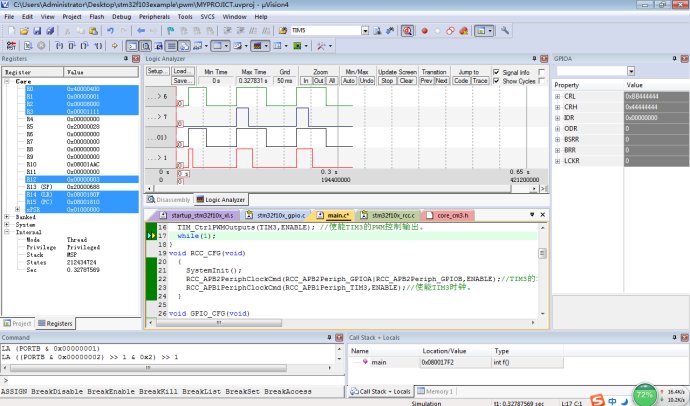This screenshot has width=690, height=406.
Task: Click the Open file folder icon
Action: (x=22, y=31)
